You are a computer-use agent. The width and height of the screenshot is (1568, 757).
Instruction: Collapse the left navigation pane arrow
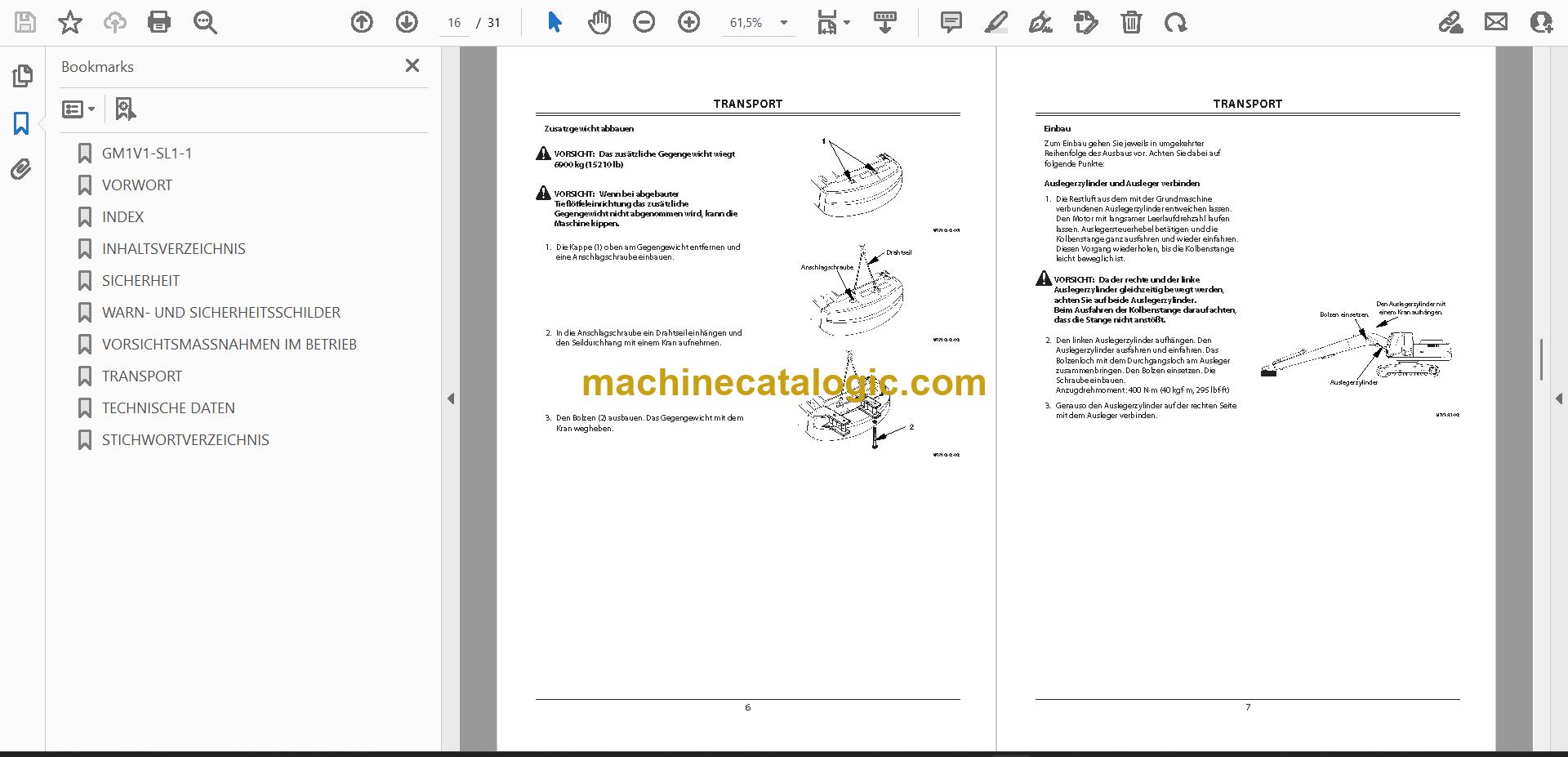point(451,399)
